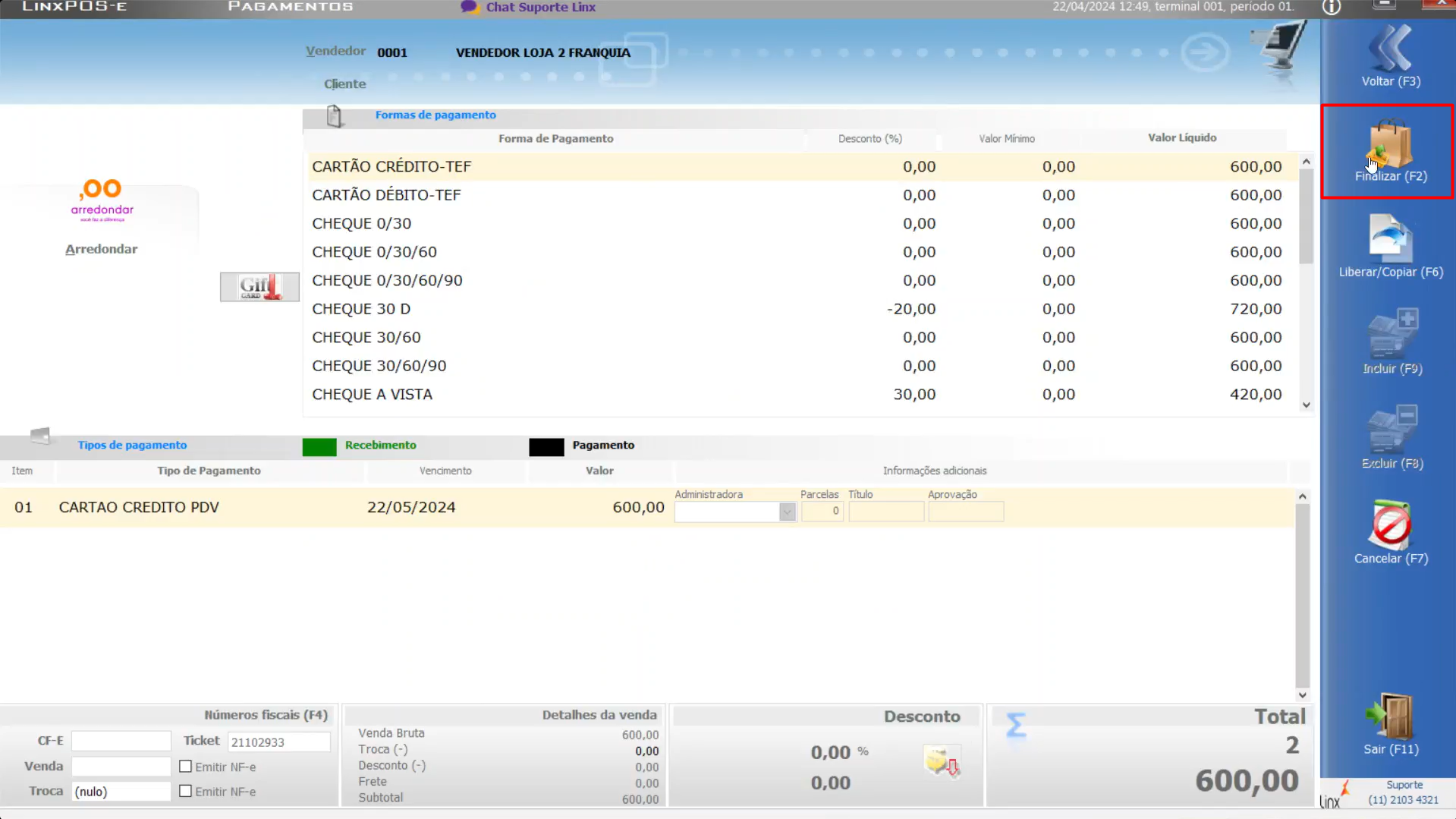Click the Excluir (F8) remove icon
Screen dimensions: 1456x819
coord(1392,428)
